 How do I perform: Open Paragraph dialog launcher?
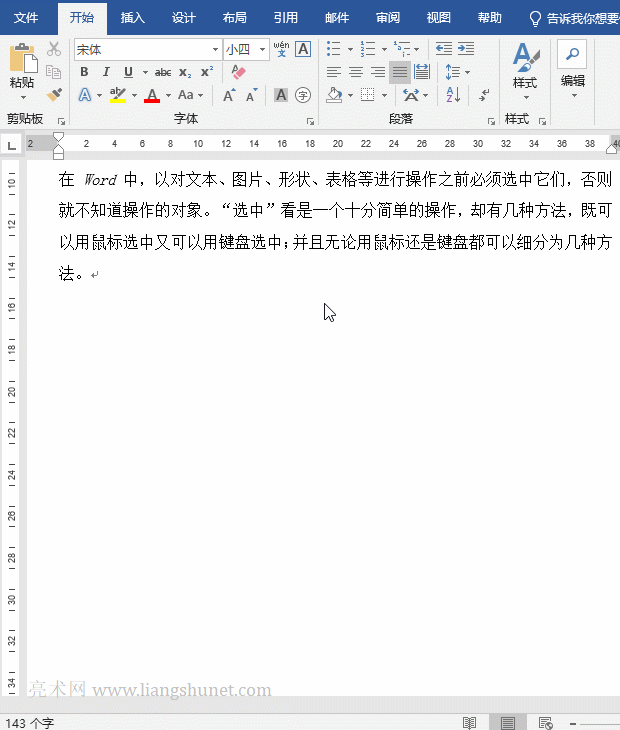coord(491,122)
